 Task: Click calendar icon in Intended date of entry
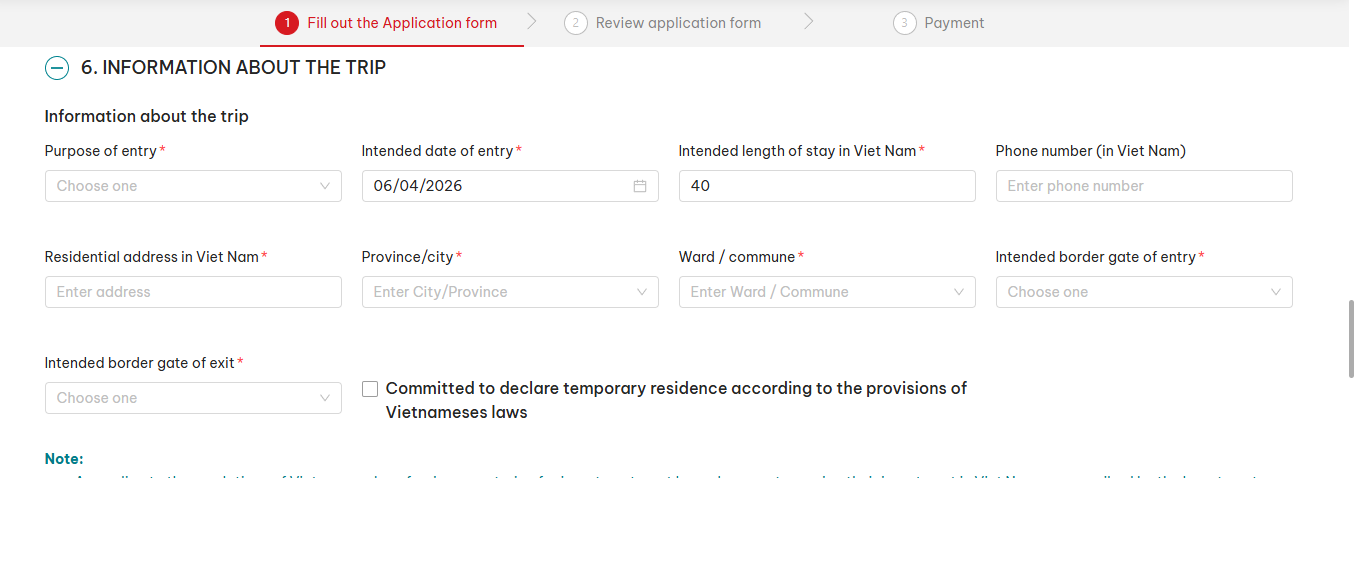(640, 186)
